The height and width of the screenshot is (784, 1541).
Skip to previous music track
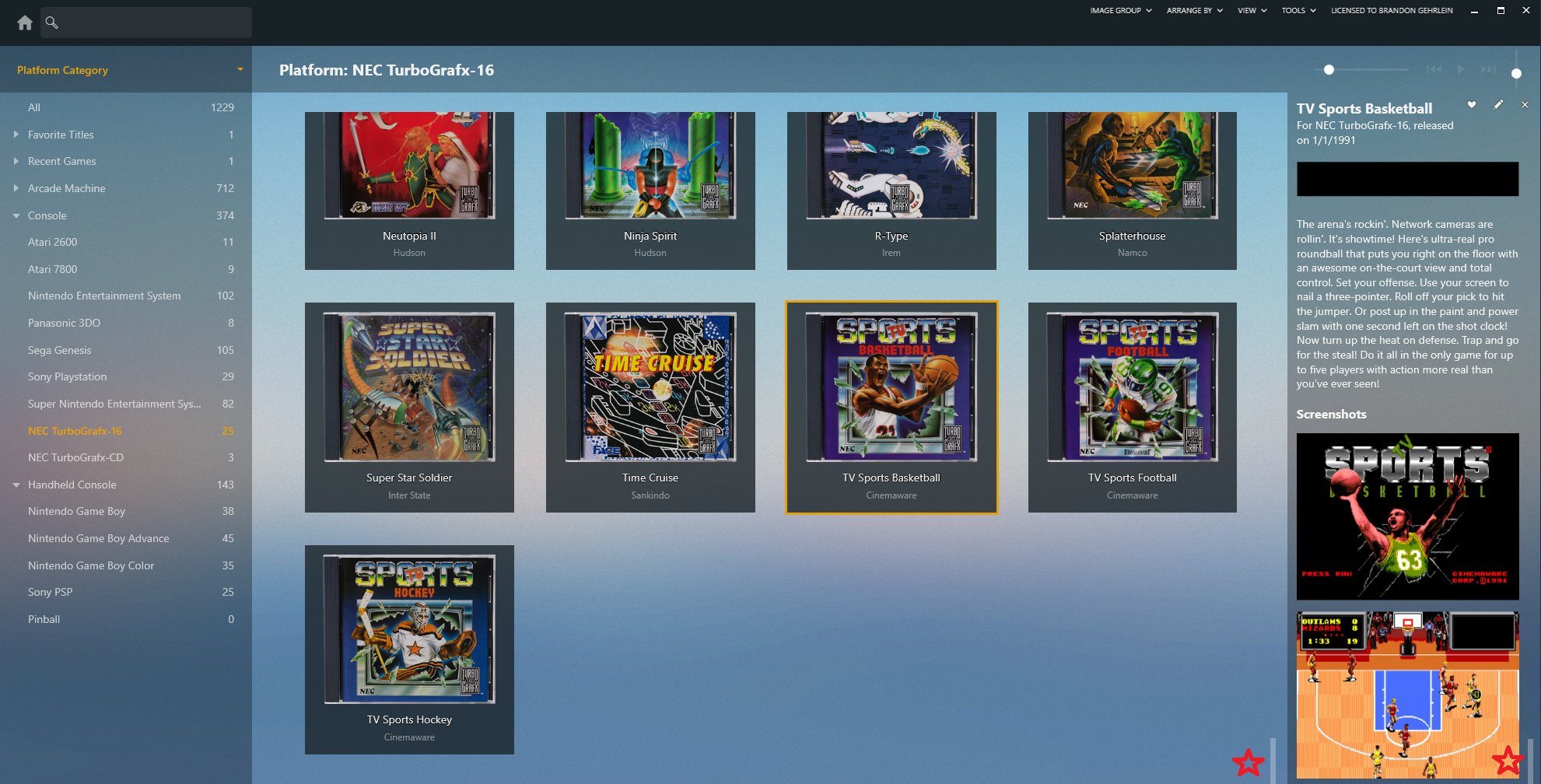coord(1434,69)
